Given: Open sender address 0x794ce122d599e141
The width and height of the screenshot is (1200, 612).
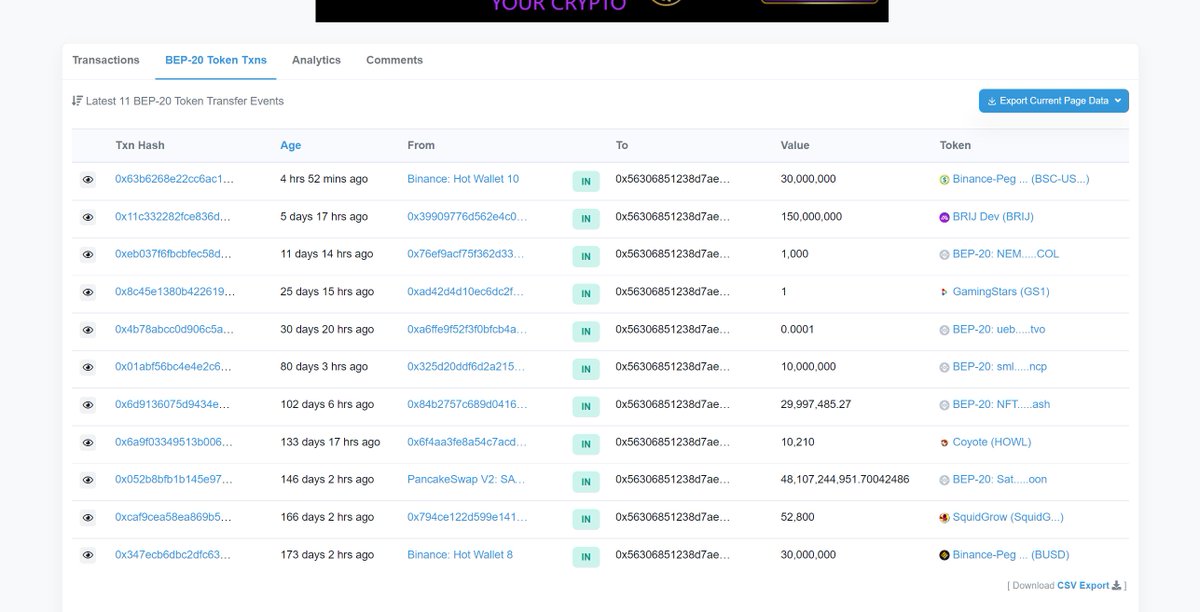Looking at the screenshot, I should pyautogui.click(x=465, y=517).
